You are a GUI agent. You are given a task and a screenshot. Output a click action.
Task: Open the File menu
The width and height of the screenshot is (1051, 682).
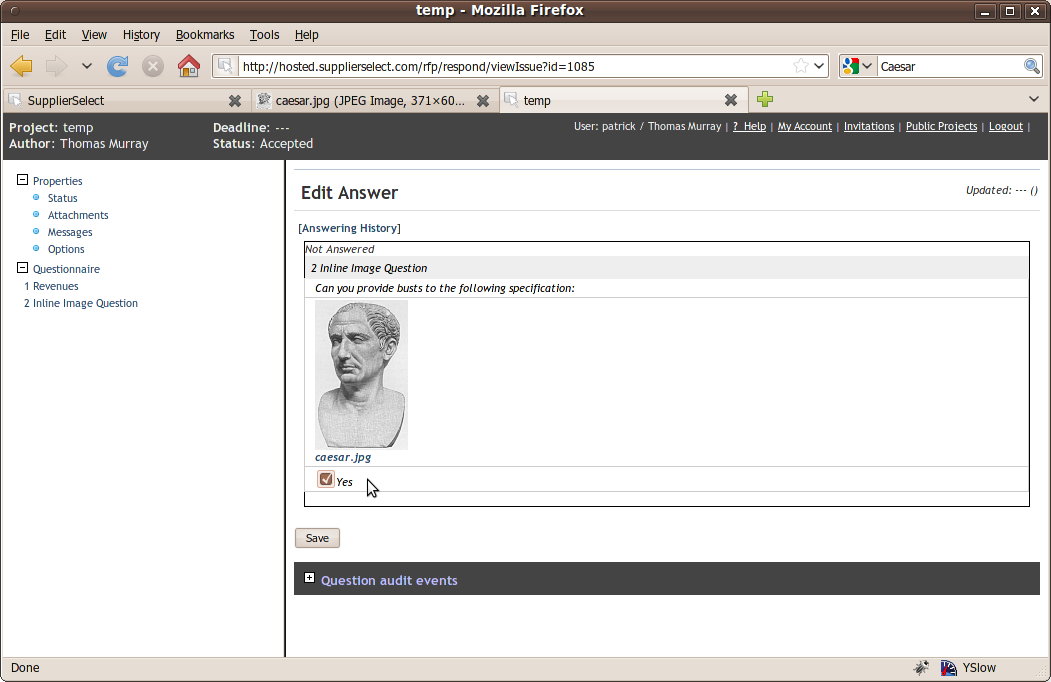[20, 35]
